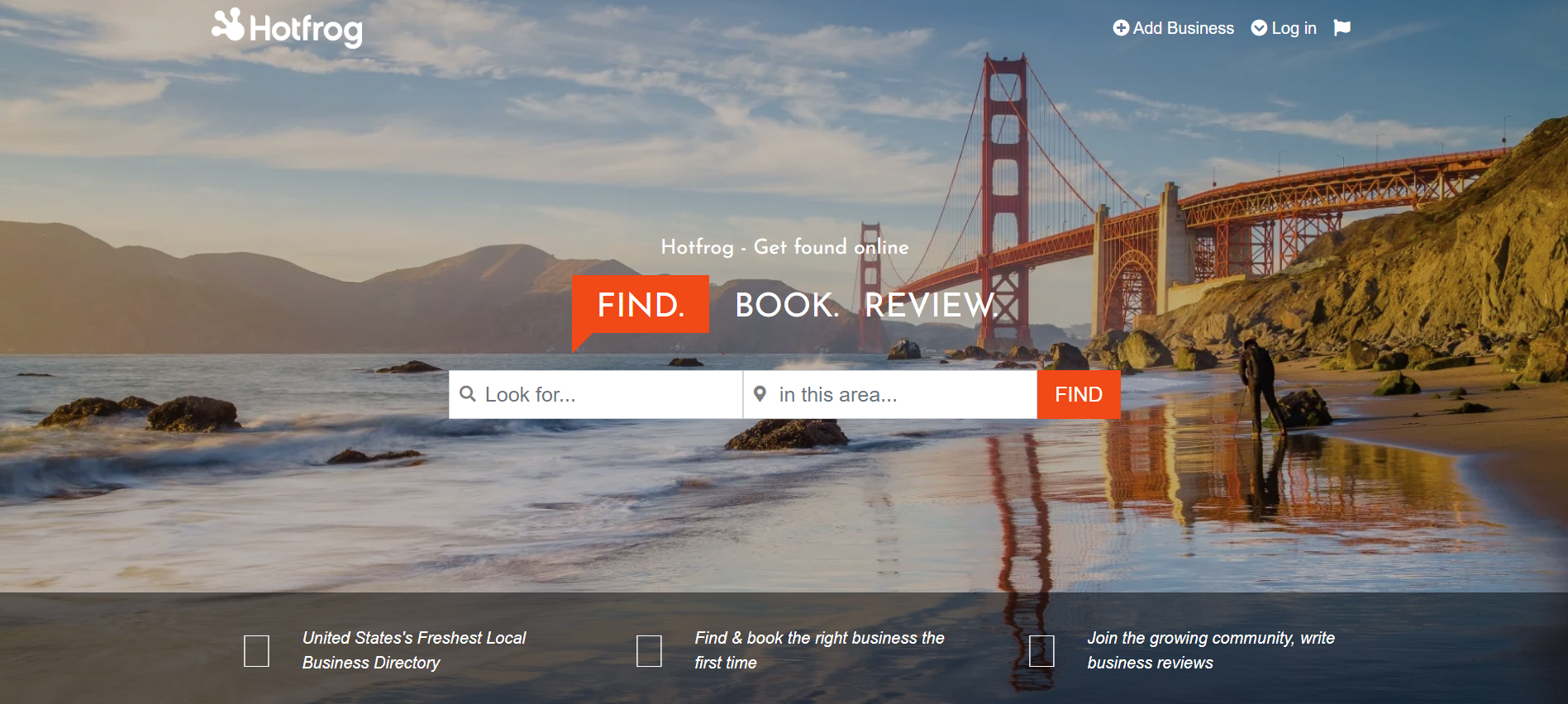Select Join the growing community text
The height and width of the screenshot is (704, 1568).
1211,650
